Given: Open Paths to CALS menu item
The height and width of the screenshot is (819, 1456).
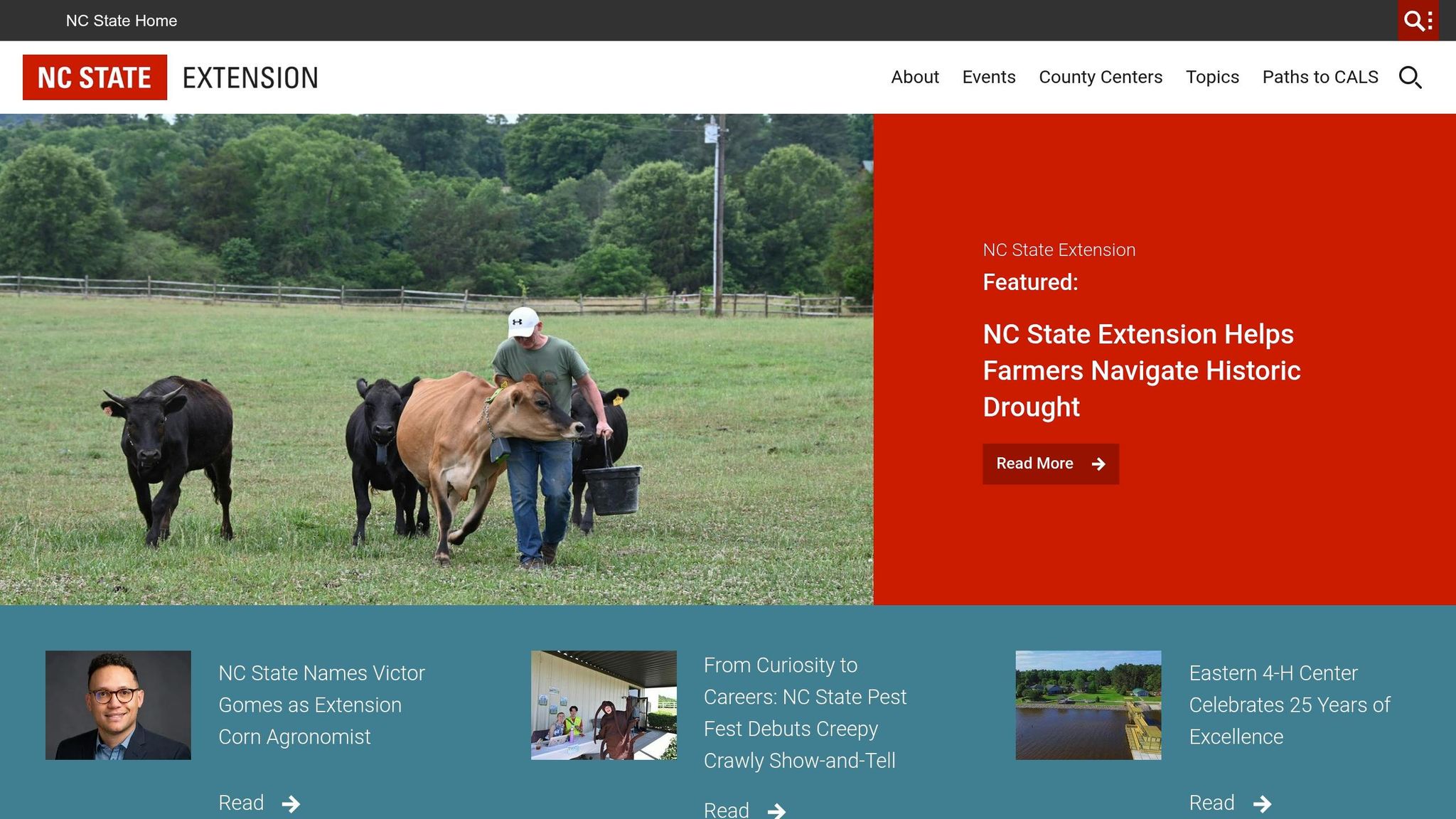Looking at the screenshot, I should [1320, 77].
